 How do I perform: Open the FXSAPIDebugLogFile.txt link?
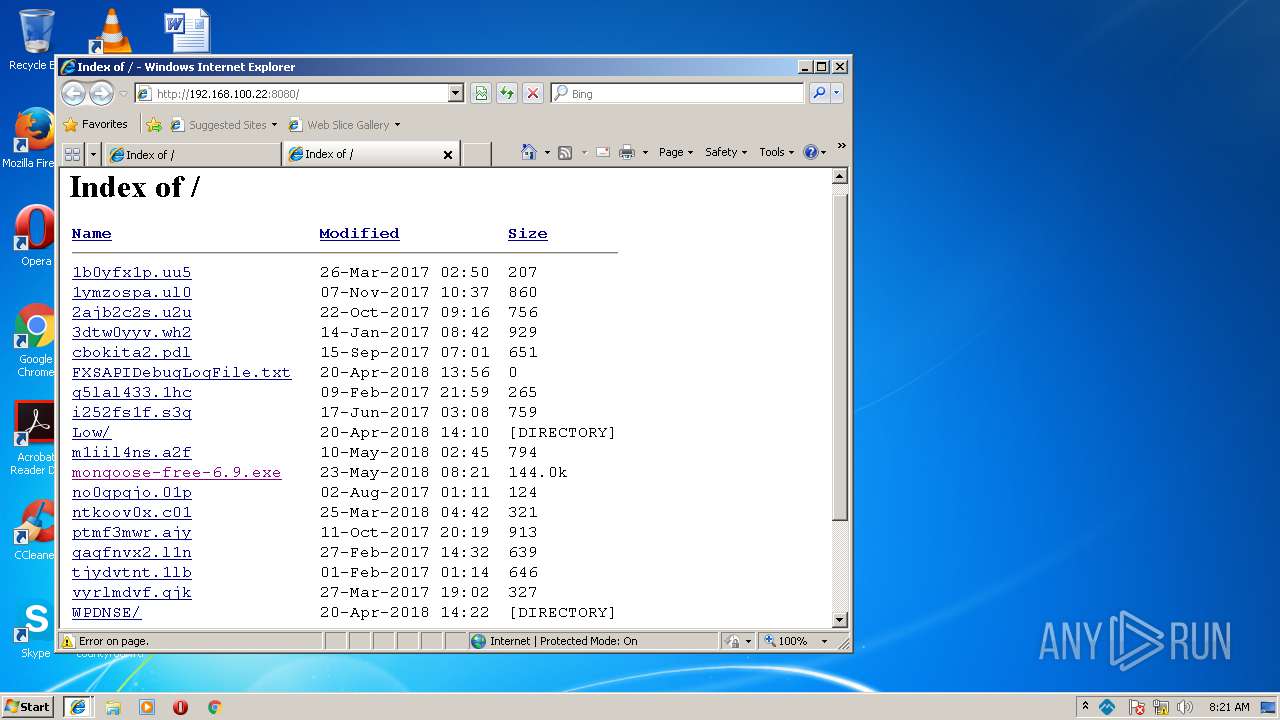point(181,372)
